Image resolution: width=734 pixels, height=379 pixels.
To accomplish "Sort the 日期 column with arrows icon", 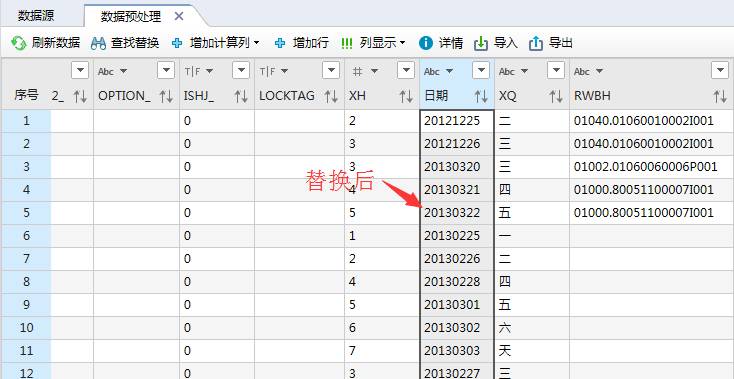I will tap(481, 96).
